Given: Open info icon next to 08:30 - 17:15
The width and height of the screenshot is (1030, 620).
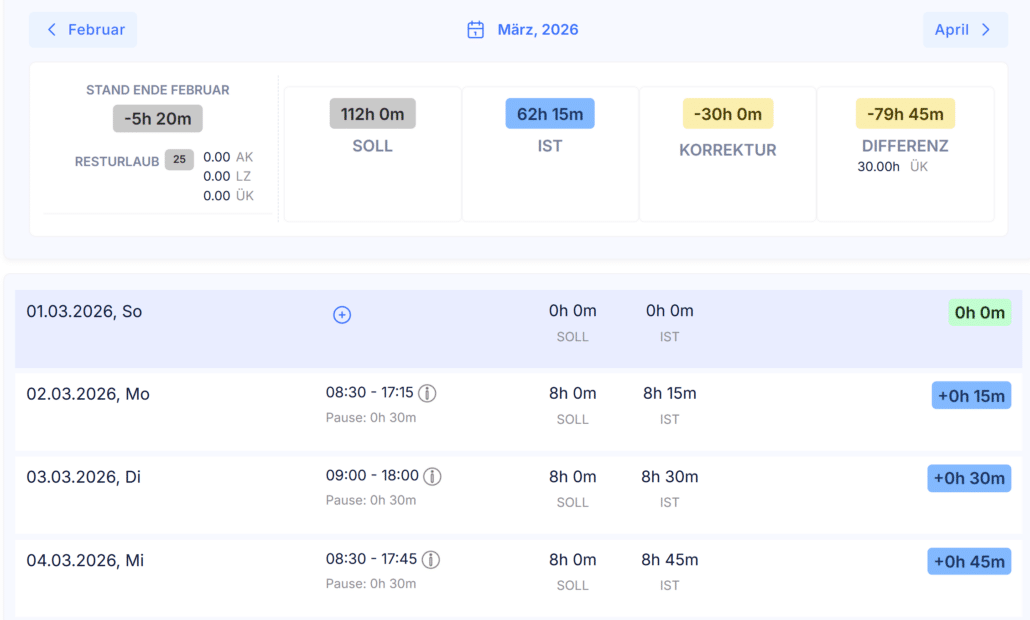Looking at the screenshot, I should pos(427,393).
